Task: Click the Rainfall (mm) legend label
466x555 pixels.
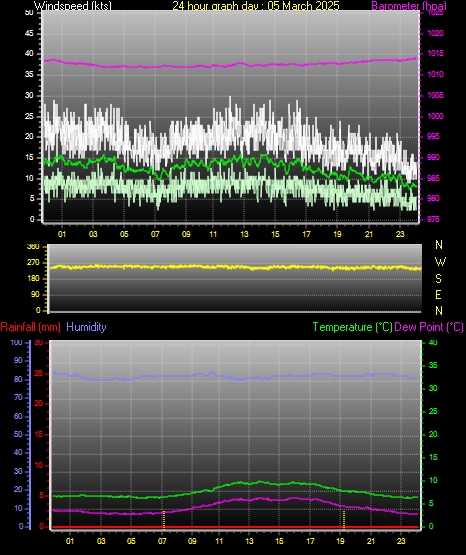Action: pos(30,327)
